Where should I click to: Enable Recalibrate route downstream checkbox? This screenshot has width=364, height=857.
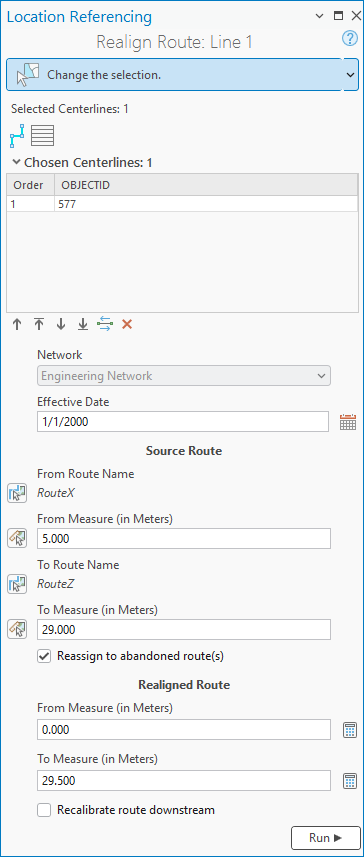44,810
